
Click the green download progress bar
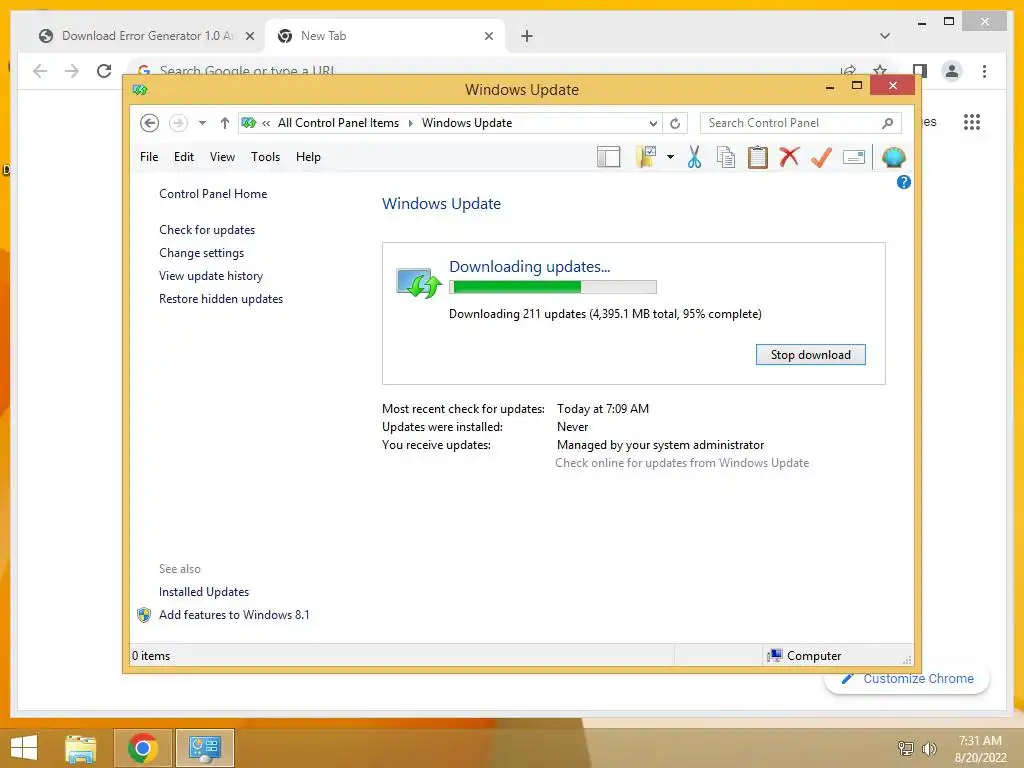pyautogui.click(x=552, y=287)
